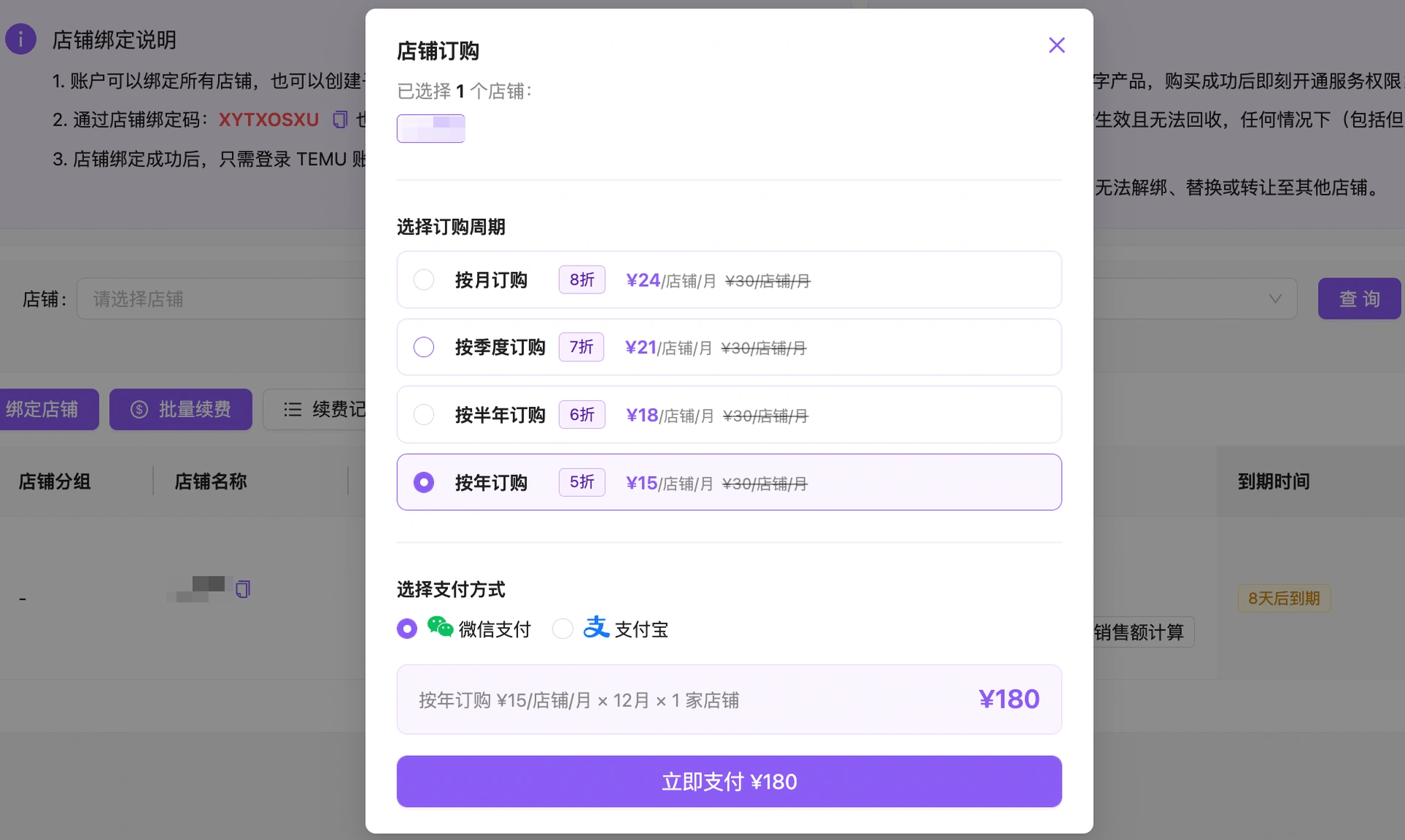The width and height of the screenshot is (1405, 840).
Task: Click the 5折 discount badge
Action: coord(582,482)
